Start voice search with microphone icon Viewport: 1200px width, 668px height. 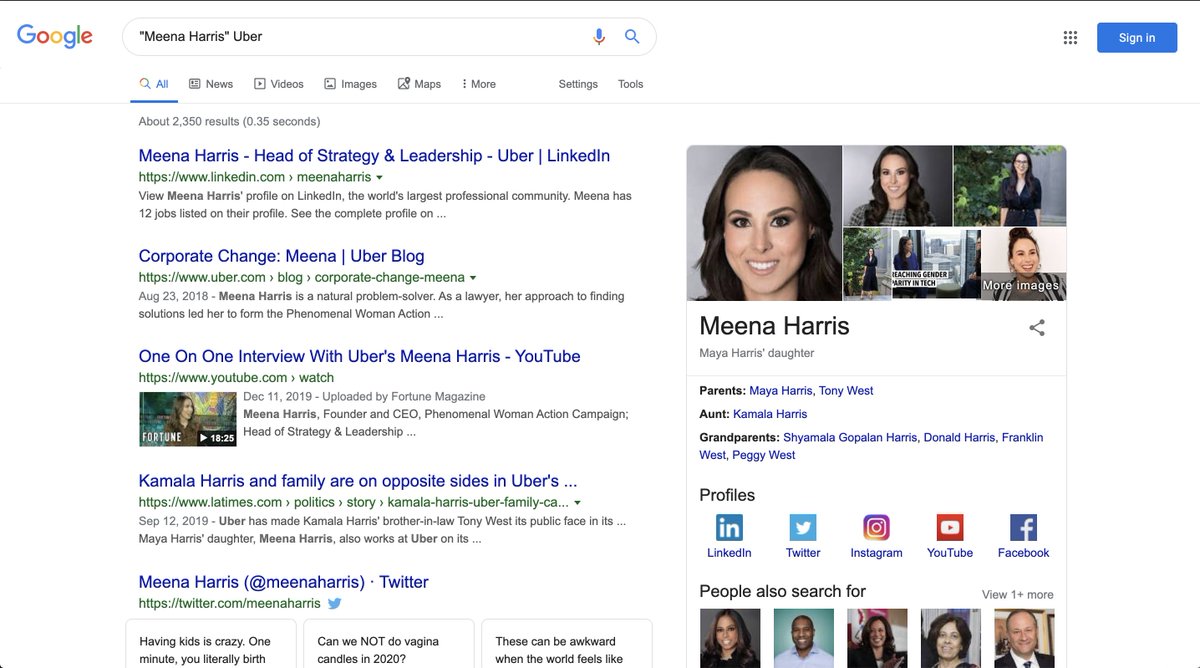[599, 37]
